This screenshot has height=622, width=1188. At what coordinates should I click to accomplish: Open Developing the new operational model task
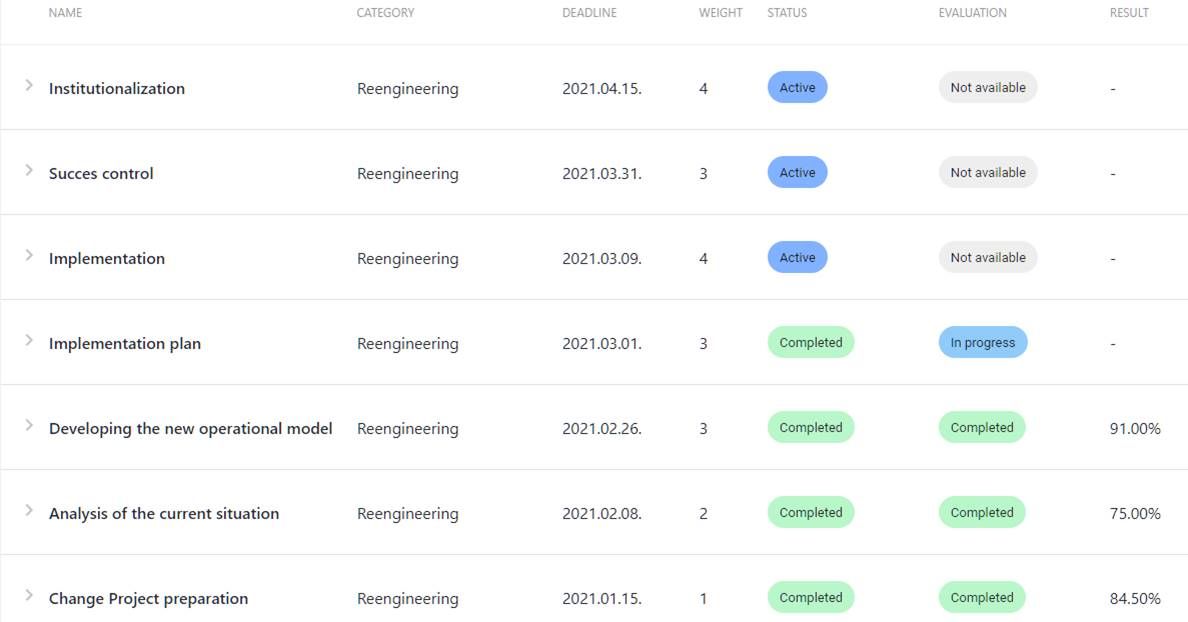click(190, 429)
